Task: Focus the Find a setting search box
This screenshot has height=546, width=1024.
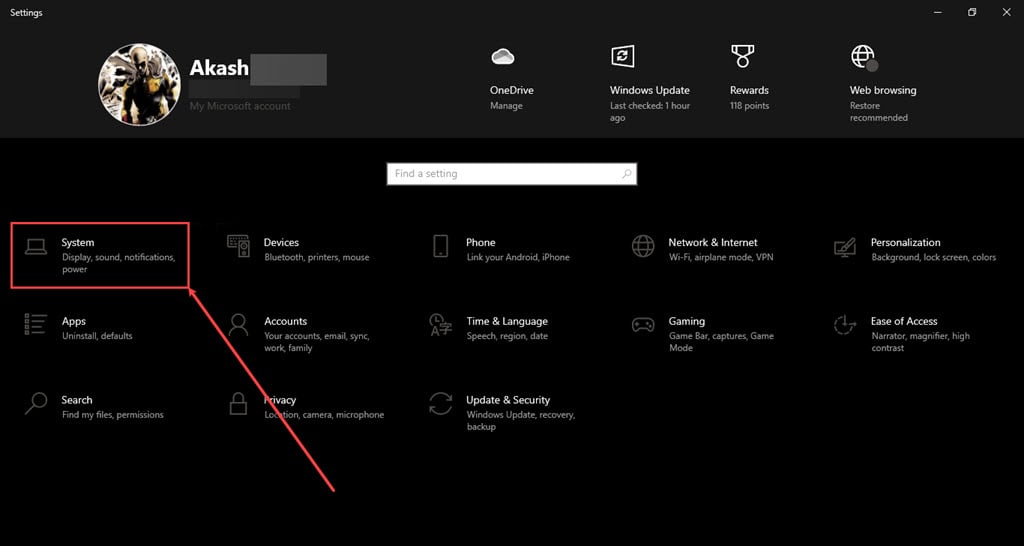Action: click(x=511, y=174)
